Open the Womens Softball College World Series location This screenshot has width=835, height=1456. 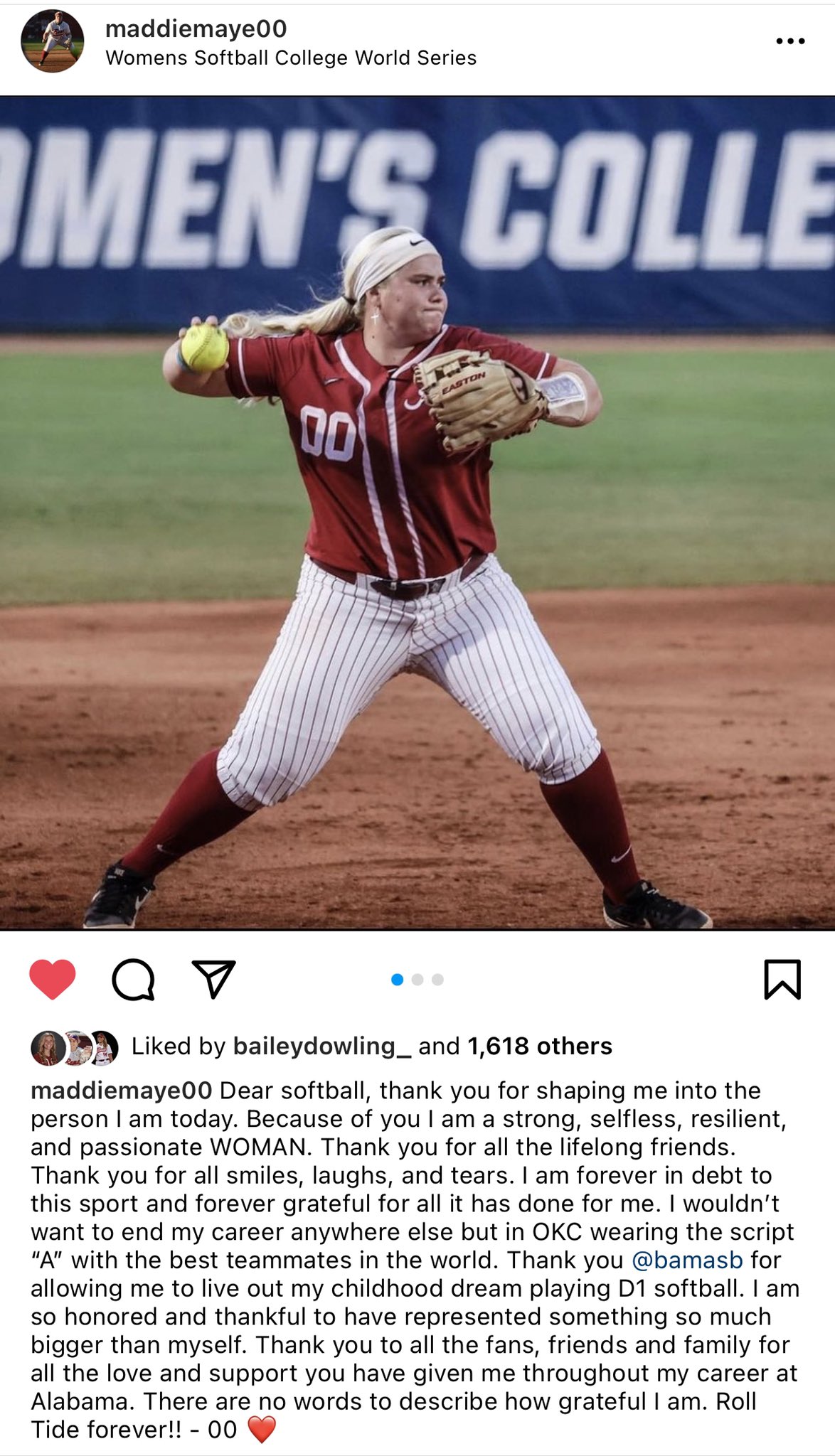[291, 58]
